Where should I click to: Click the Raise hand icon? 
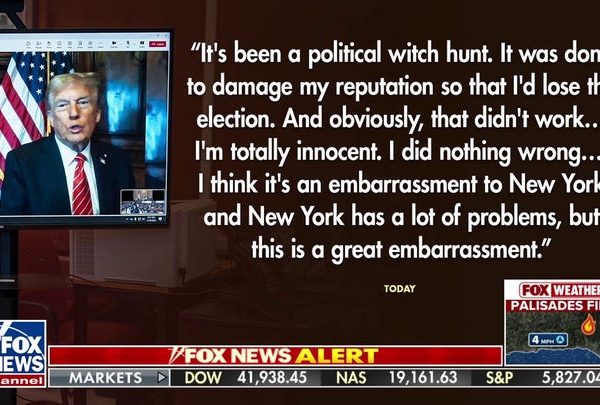tap(49, 44)
